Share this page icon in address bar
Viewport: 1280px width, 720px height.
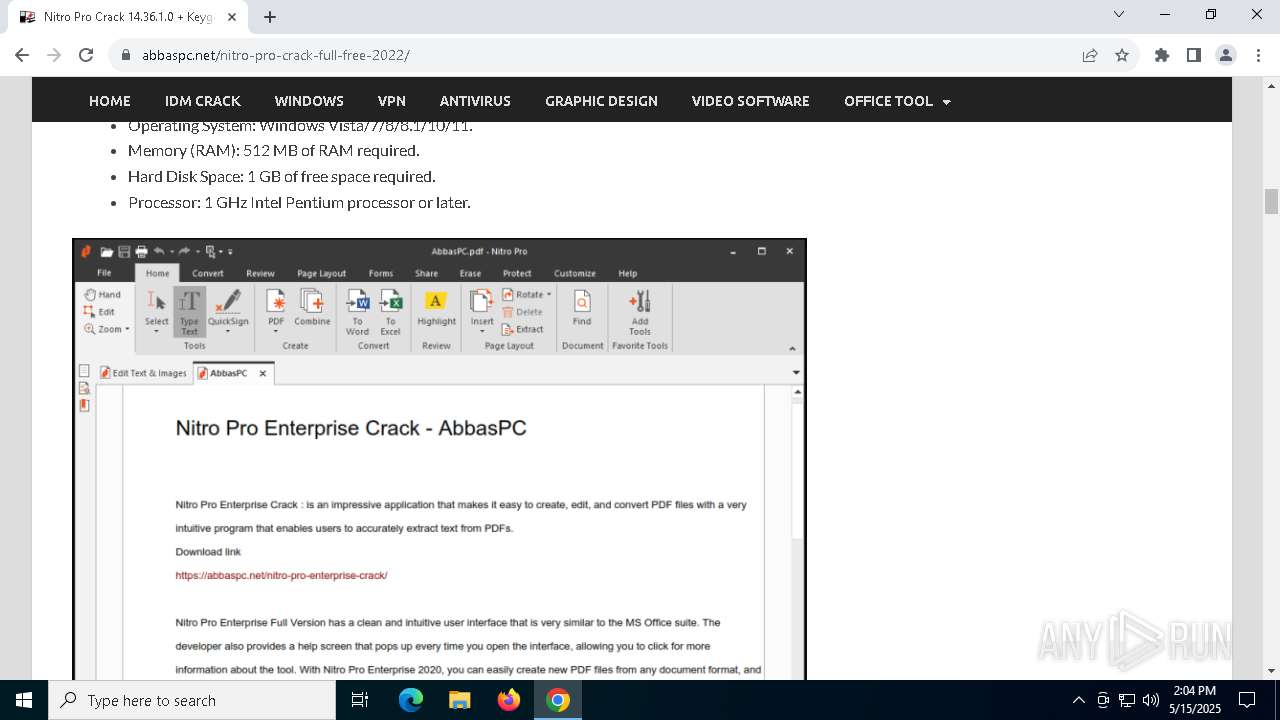pyautogui.click(x=1090, y=55)
